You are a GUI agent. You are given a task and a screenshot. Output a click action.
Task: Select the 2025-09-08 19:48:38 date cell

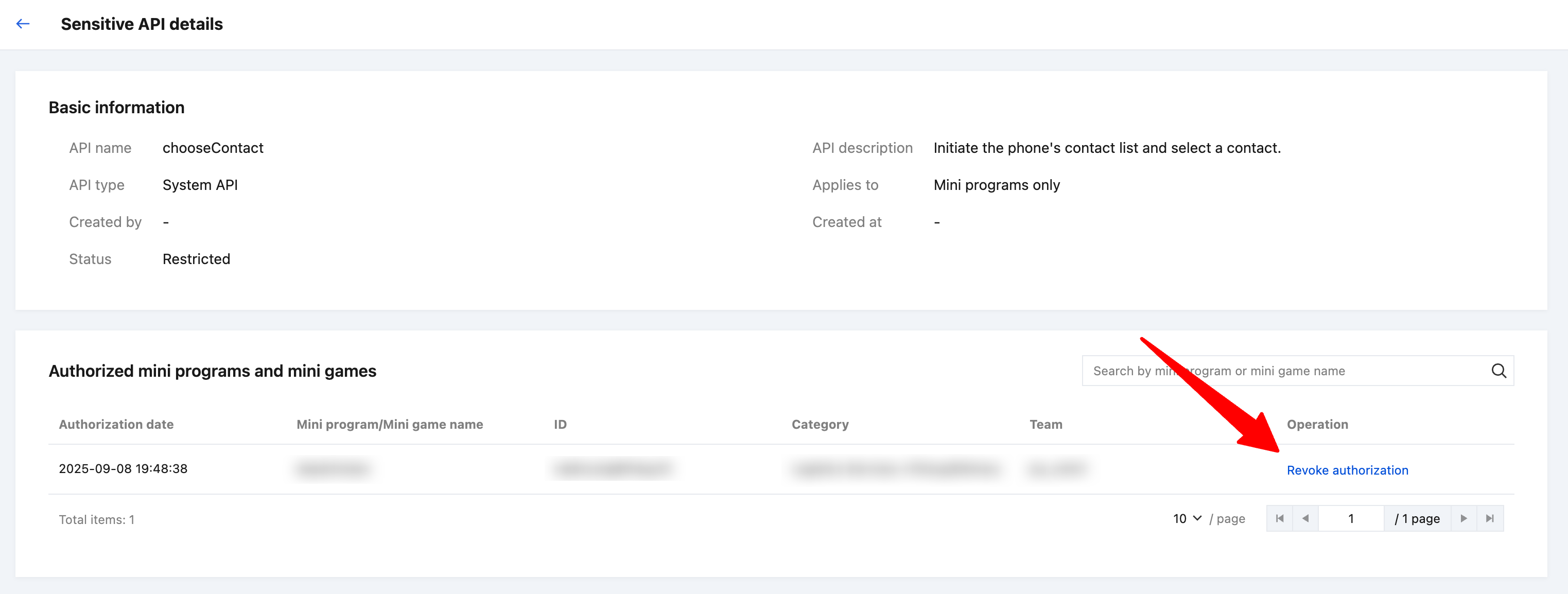pyautogui.click(x=123, y=468)
